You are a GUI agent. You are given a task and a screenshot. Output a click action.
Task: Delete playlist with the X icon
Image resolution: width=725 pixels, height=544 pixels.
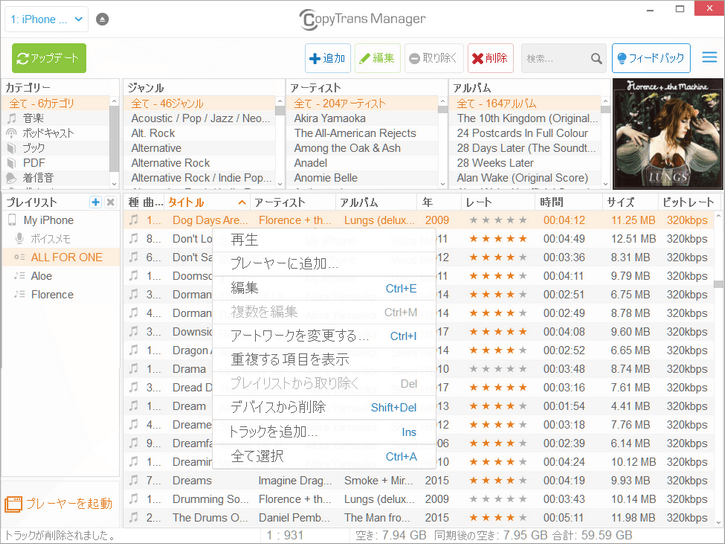click(111, 202)
